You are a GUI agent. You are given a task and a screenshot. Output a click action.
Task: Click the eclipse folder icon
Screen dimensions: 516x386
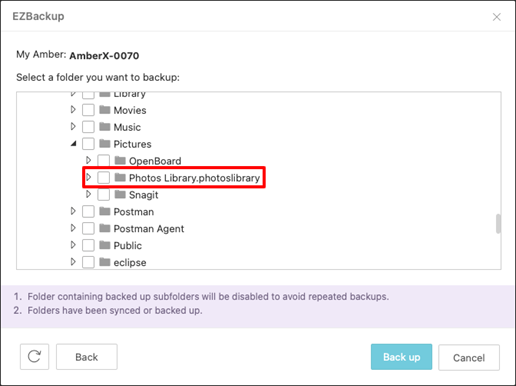(x=105, y=262)
